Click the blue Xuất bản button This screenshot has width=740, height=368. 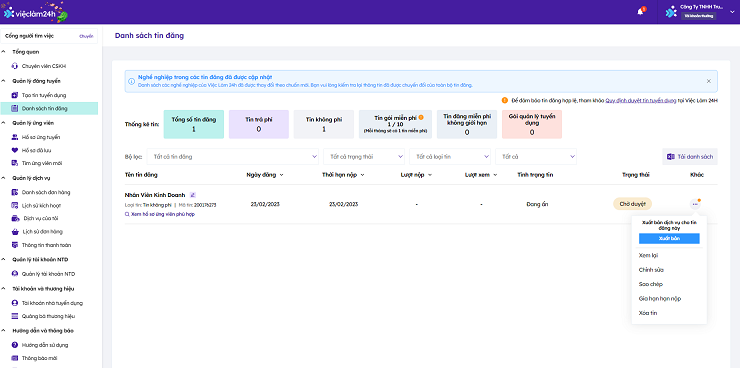pos(669,239)
